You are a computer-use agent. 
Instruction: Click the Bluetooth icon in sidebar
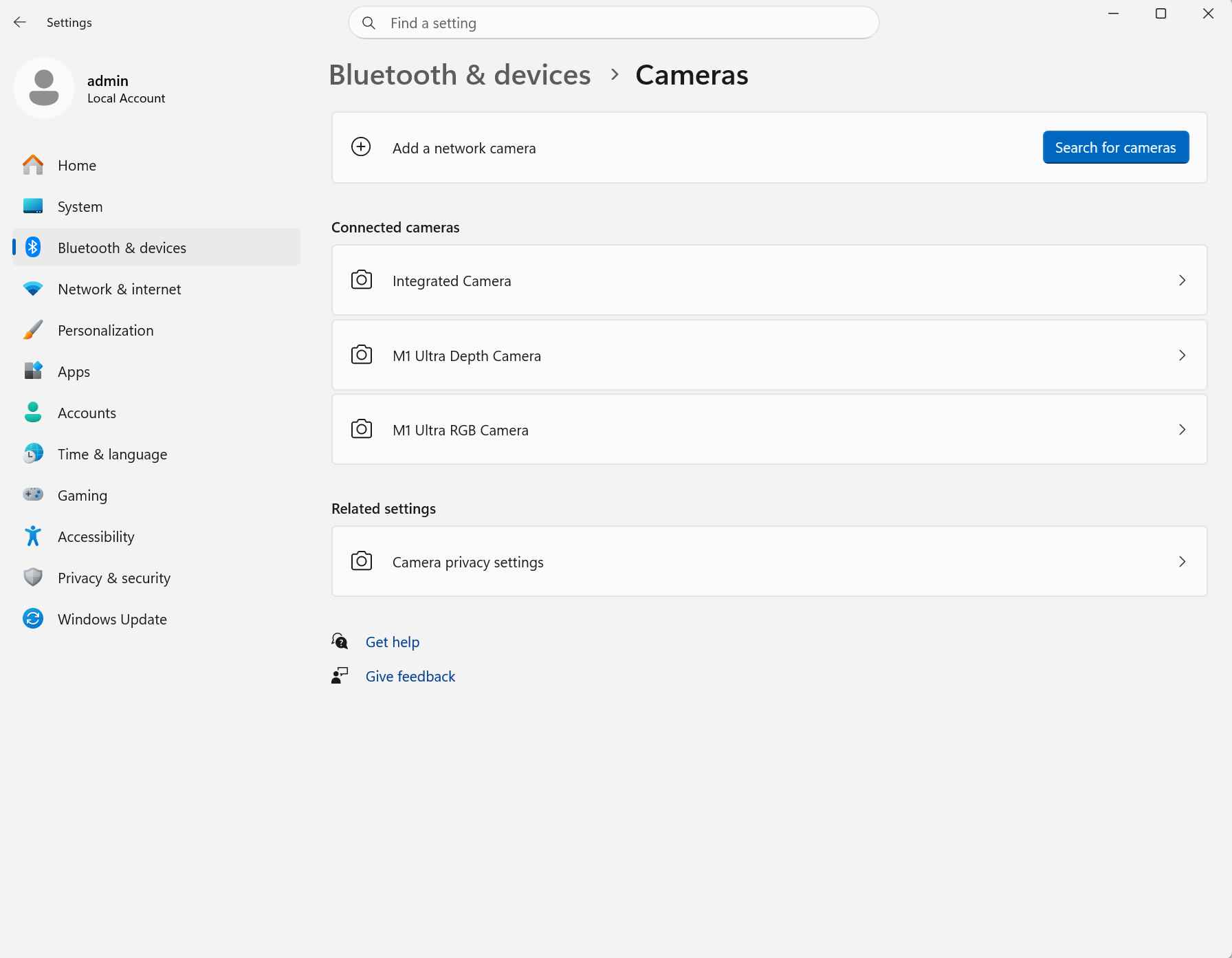pos(33,248)
